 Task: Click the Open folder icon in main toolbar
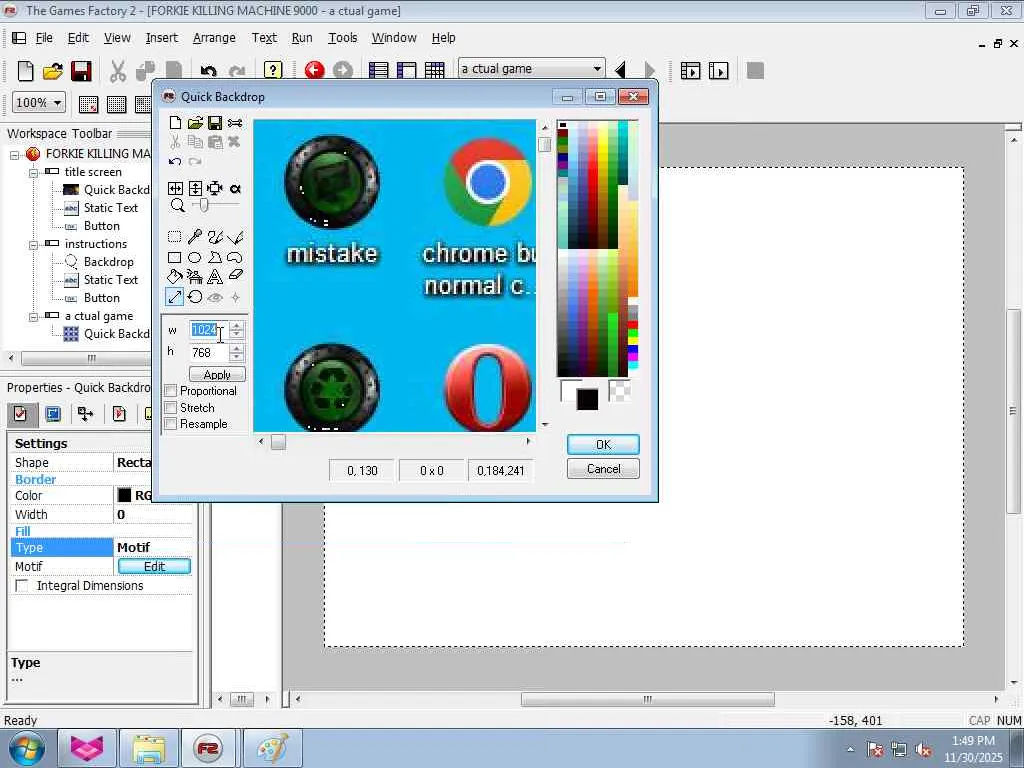pyautogui.click(x=53, y=71)
